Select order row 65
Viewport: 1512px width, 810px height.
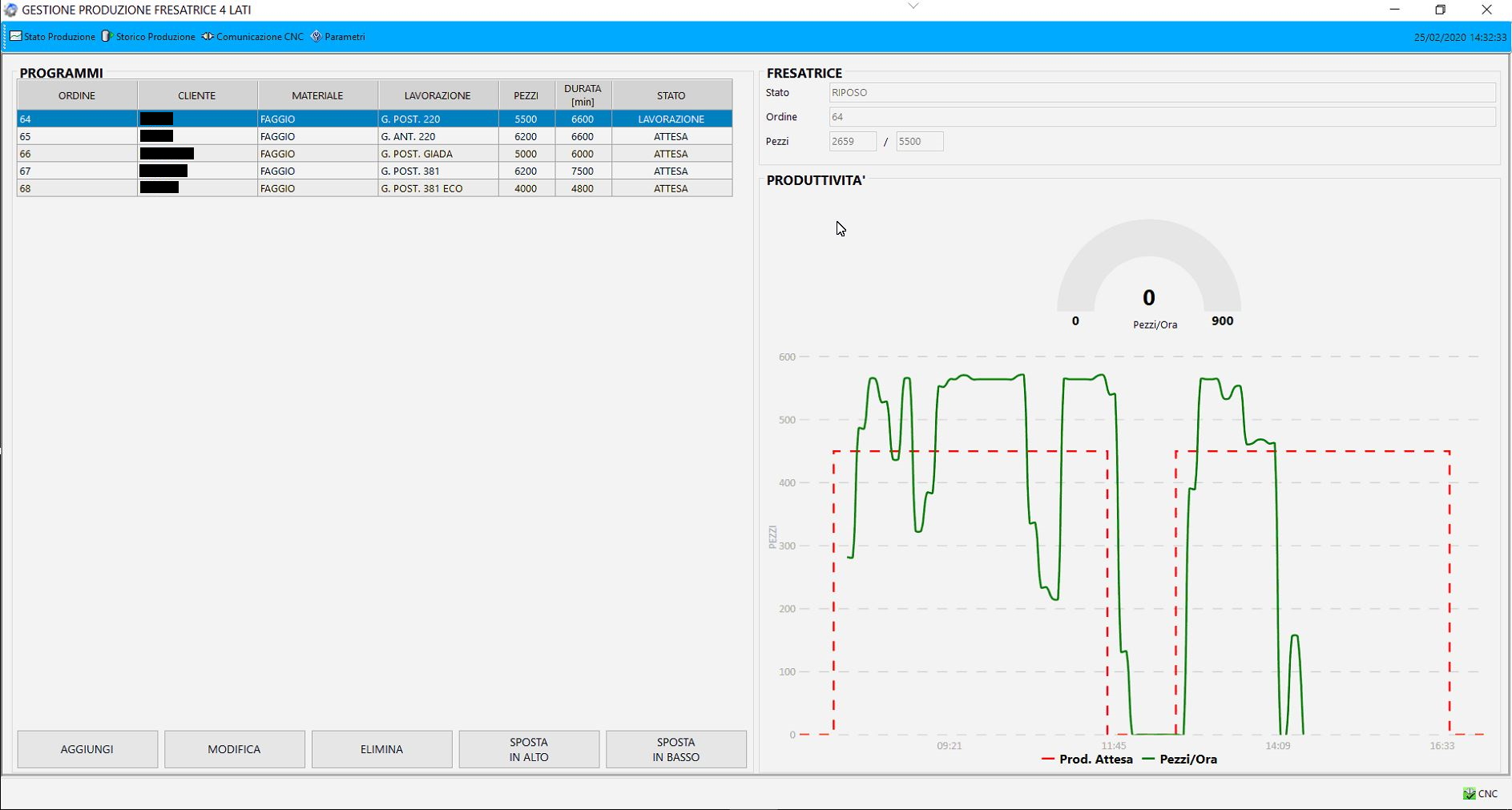[x=375, y=136]
